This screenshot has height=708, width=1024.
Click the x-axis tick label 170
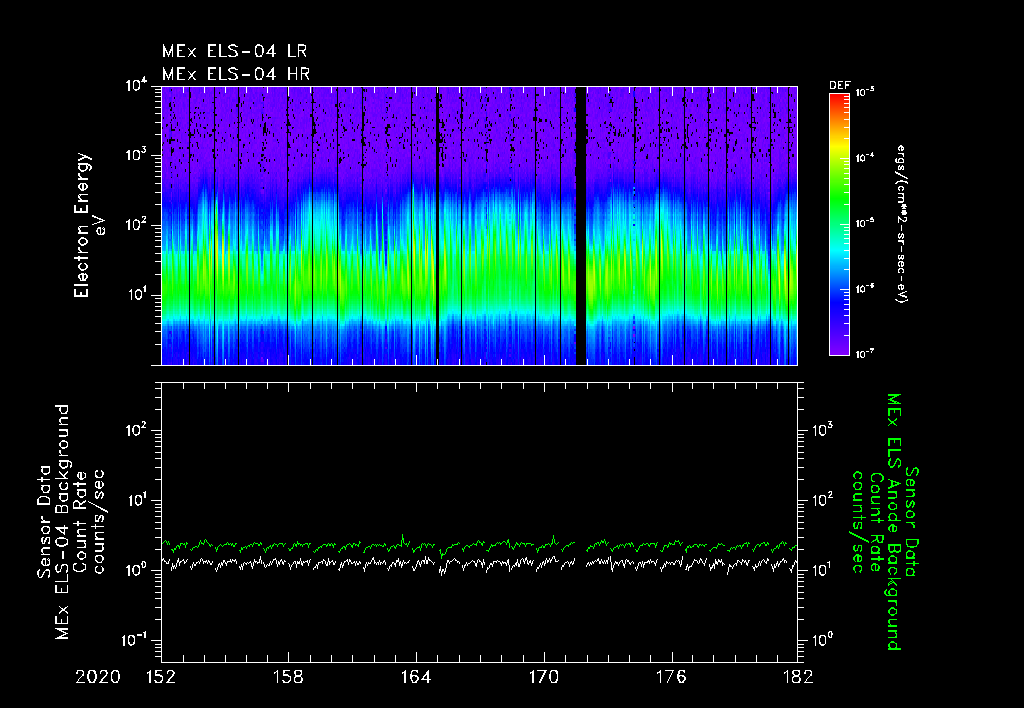click(x=544, y=677)
